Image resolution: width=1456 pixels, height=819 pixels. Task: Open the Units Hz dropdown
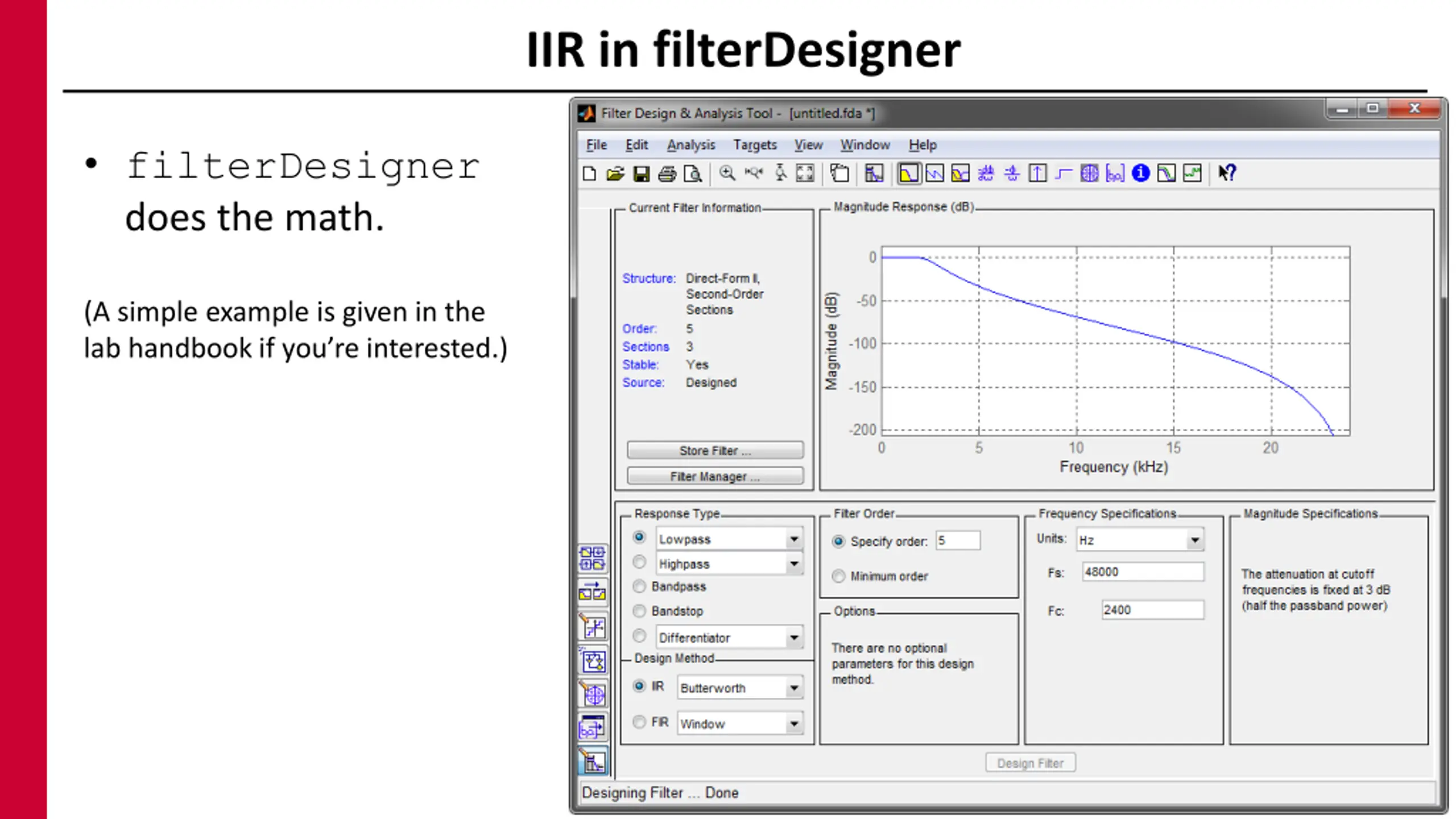click(x=1140, y=540)
